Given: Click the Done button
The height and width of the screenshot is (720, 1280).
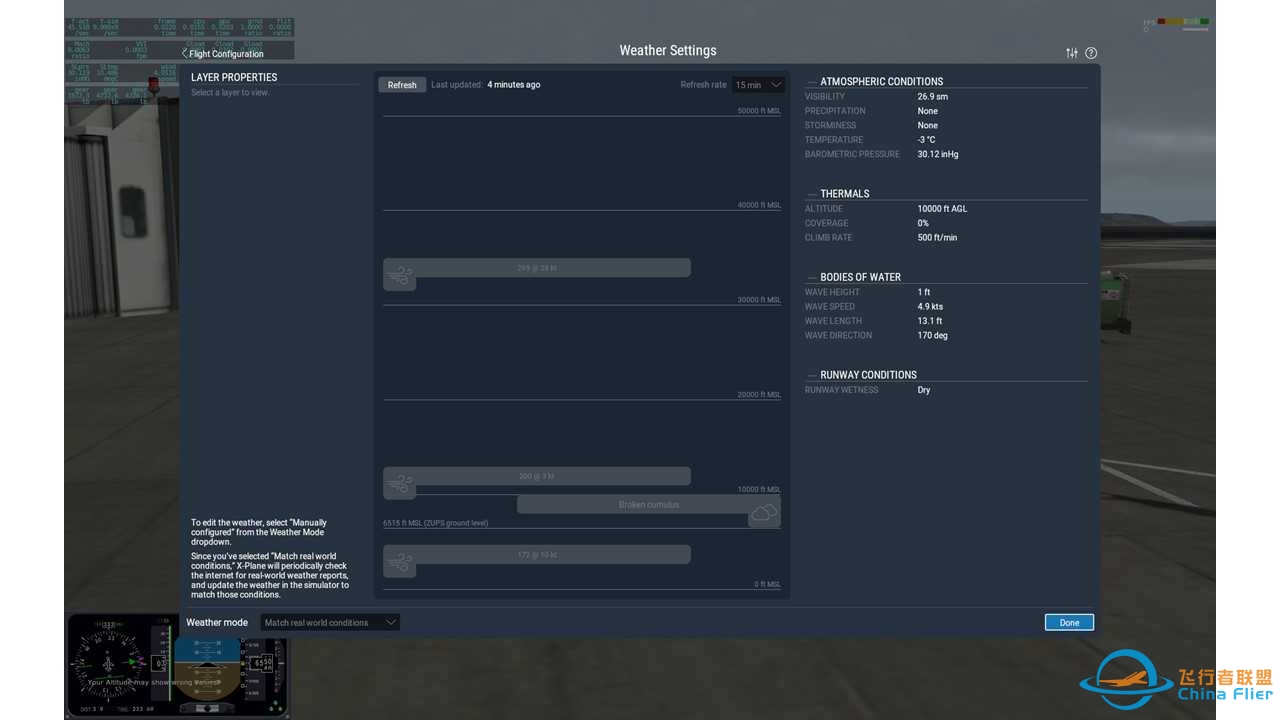Looking at the screenshot, I should [x=1069, y=622].
